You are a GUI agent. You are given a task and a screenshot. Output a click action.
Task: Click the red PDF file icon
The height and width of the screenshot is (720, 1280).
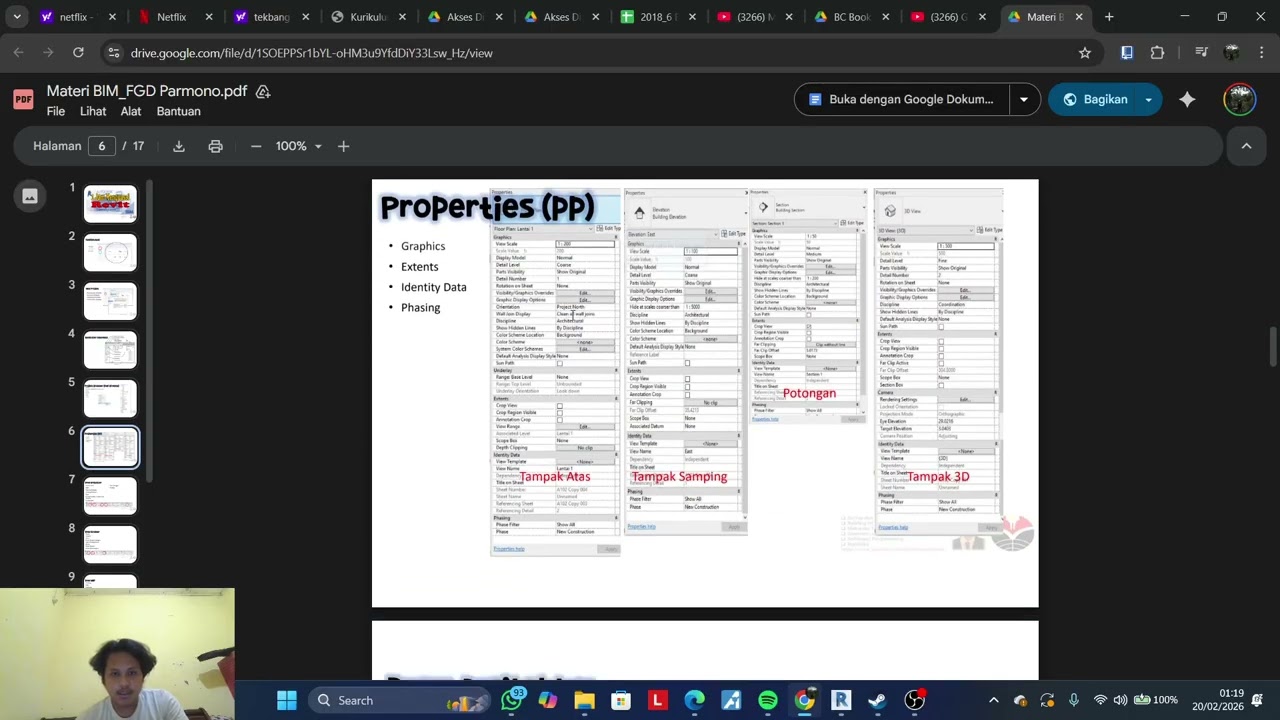(23, 99)
